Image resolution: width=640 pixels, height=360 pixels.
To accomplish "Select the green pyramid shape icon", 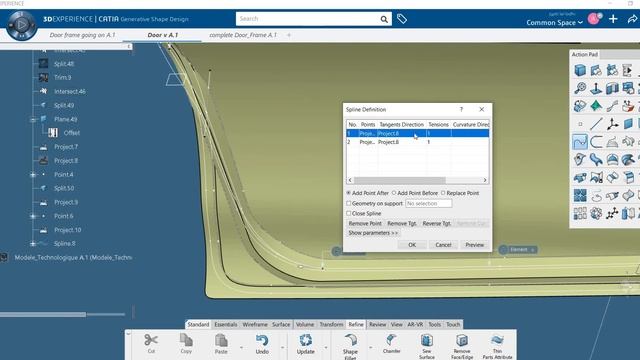I will (596, 106).
